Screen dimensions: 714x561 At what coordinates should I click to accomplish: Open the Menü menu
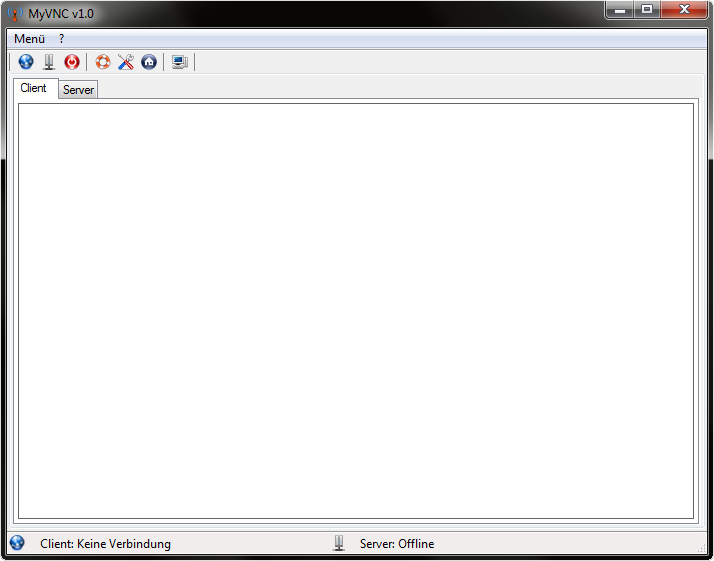tap(29, 39)
